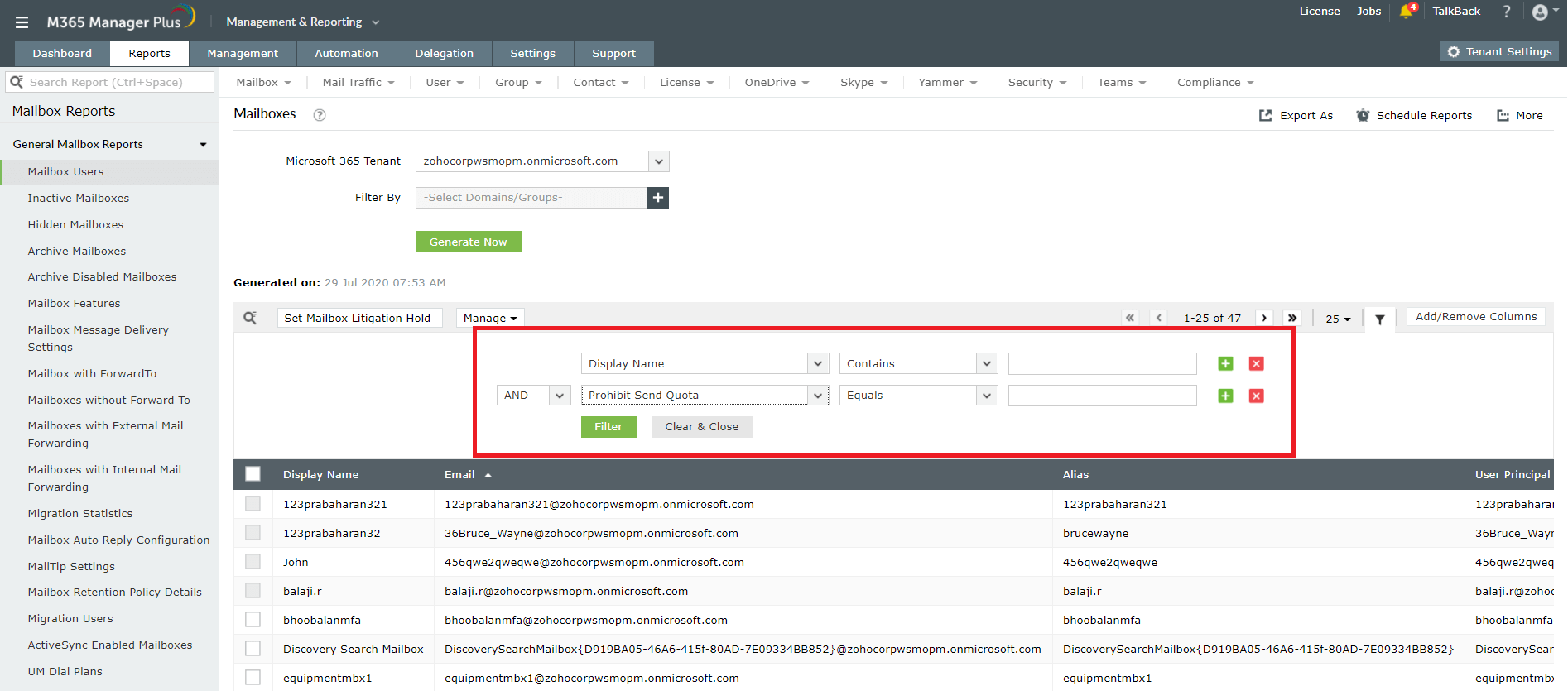Switch to the Dashboard tab
1568x691 pixels.
pos(62,54)
